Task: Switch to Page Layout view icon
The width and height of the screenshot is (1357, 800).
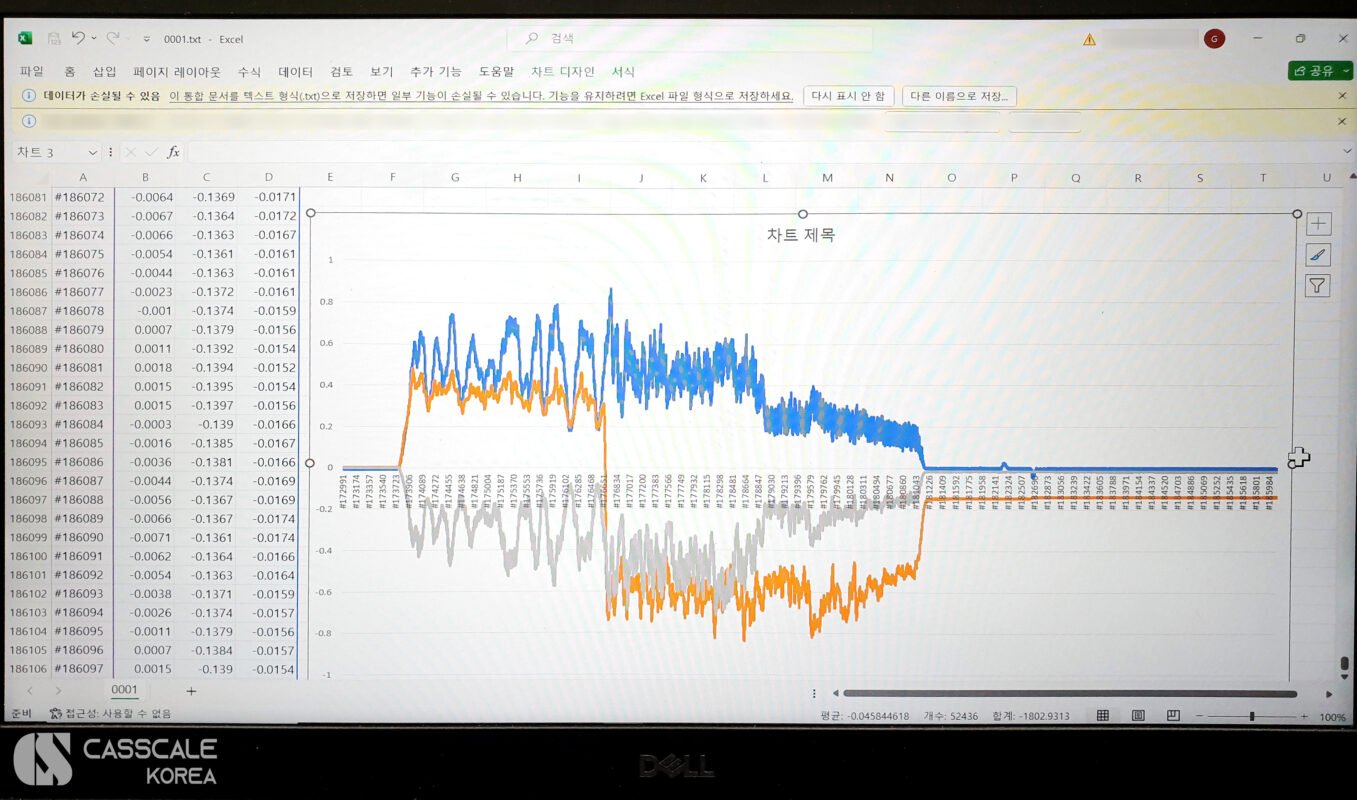Action: (x=1138, y=716)
